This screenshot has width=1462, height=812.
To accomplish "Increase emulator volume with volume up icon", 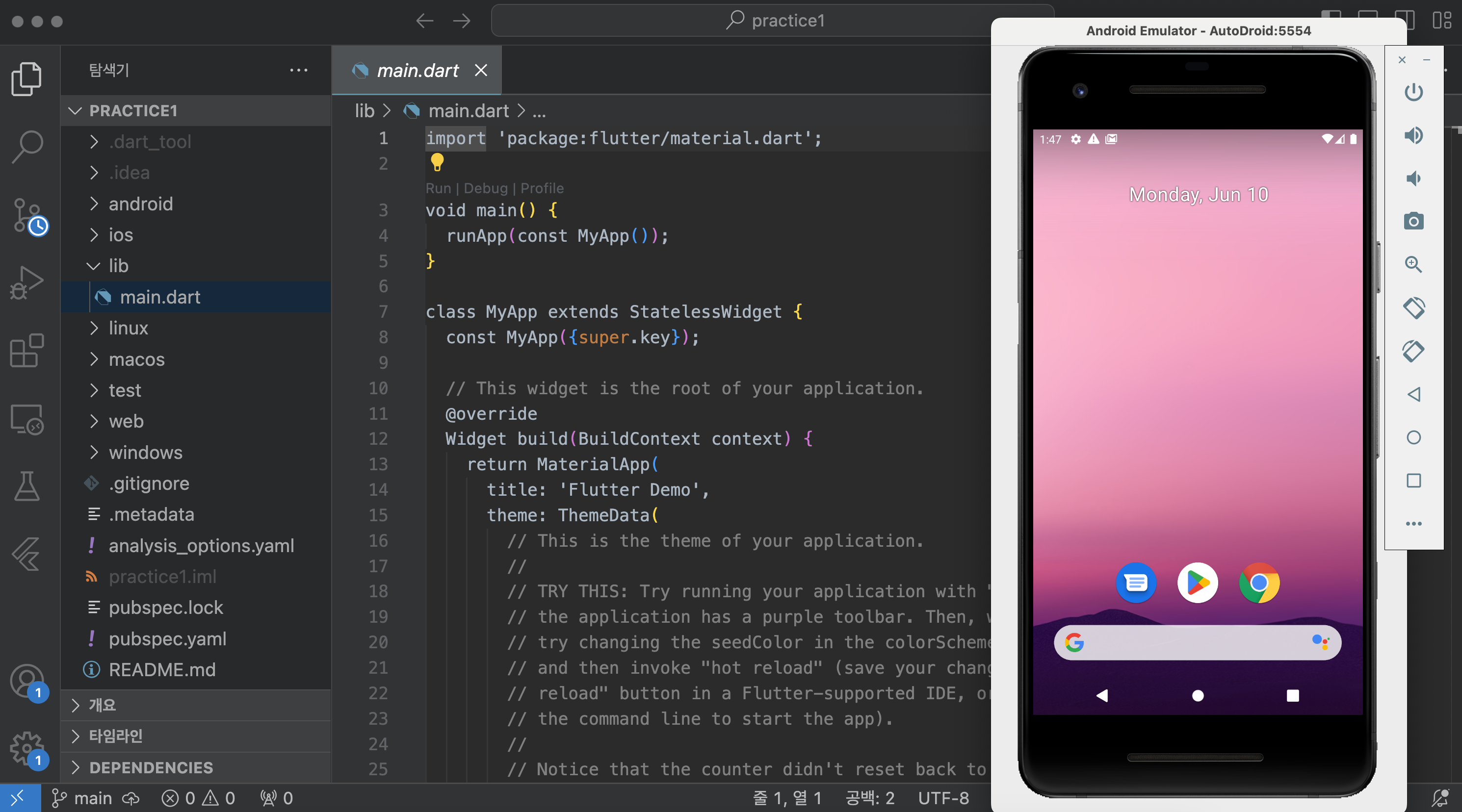I will [x=1413, y=135].
